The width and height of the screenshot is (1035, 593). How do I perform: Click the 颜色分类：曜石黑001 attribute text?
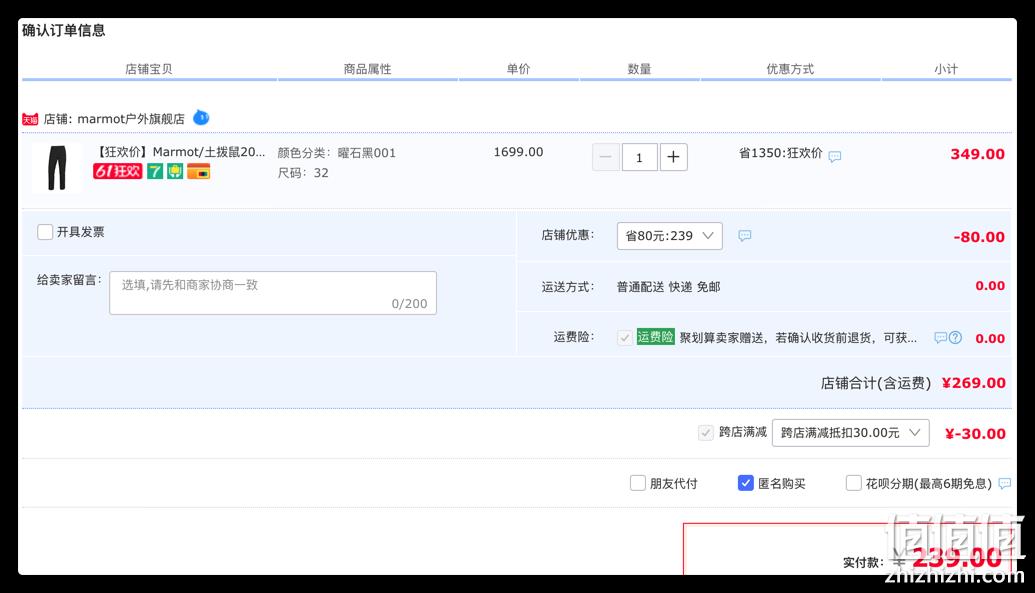tap(337, 153)
